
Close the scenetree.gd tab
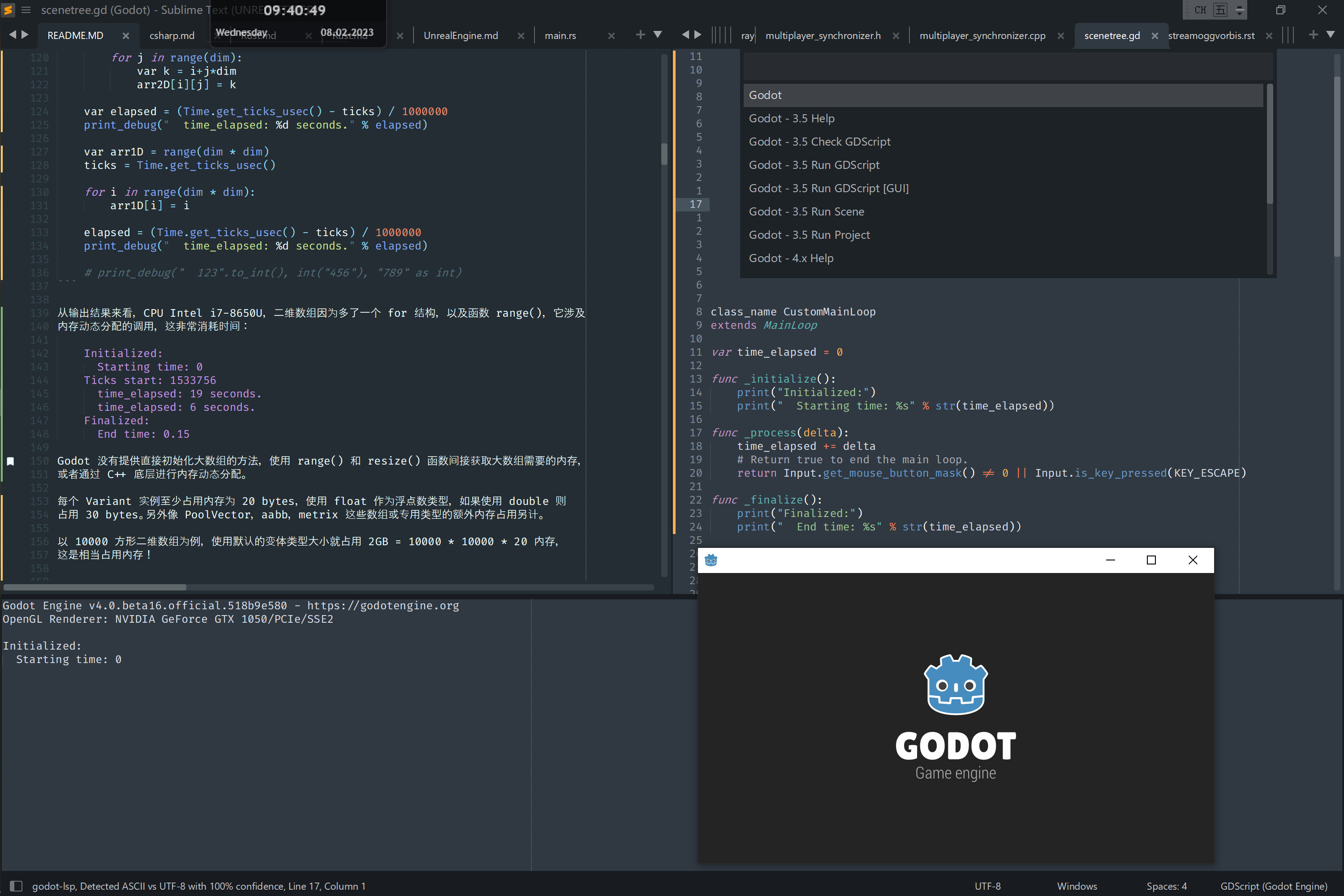(1155, 35)
